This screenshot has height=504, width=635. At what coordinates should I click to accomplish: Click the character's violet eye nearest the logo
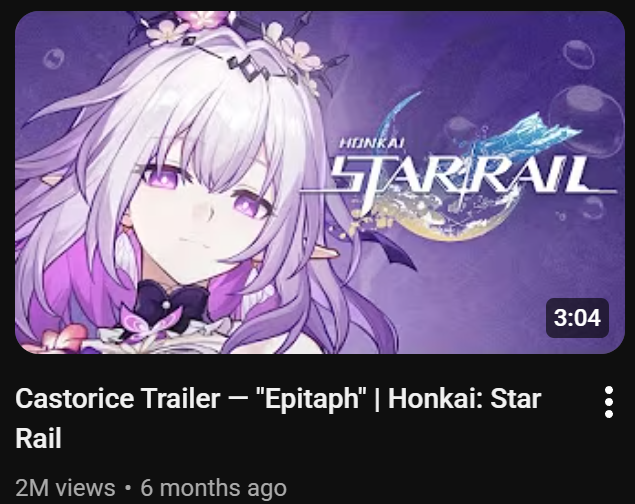point(250,204)
